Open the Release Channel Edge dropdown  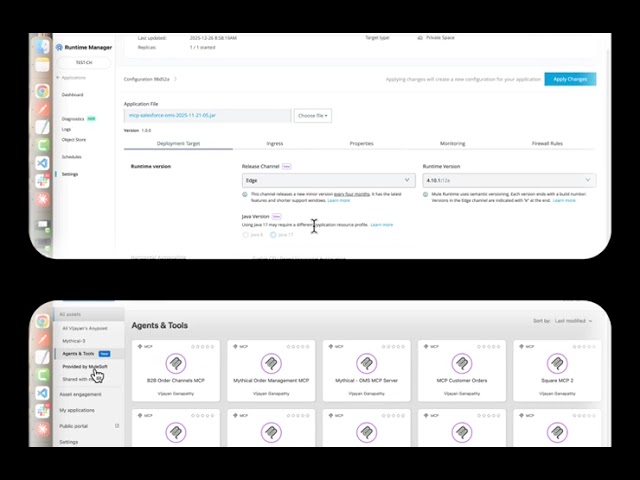329,180
